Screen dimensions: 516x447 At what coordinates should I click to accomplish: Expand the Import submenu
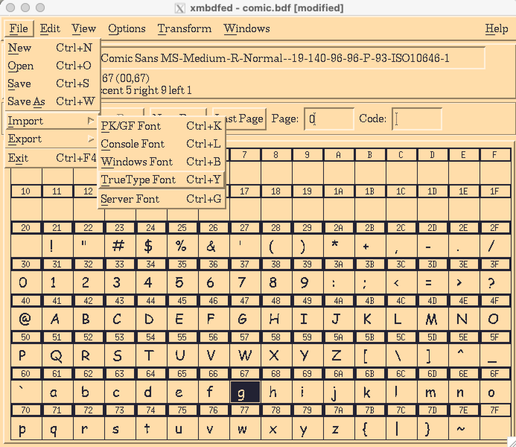click(x=52, y=121)
